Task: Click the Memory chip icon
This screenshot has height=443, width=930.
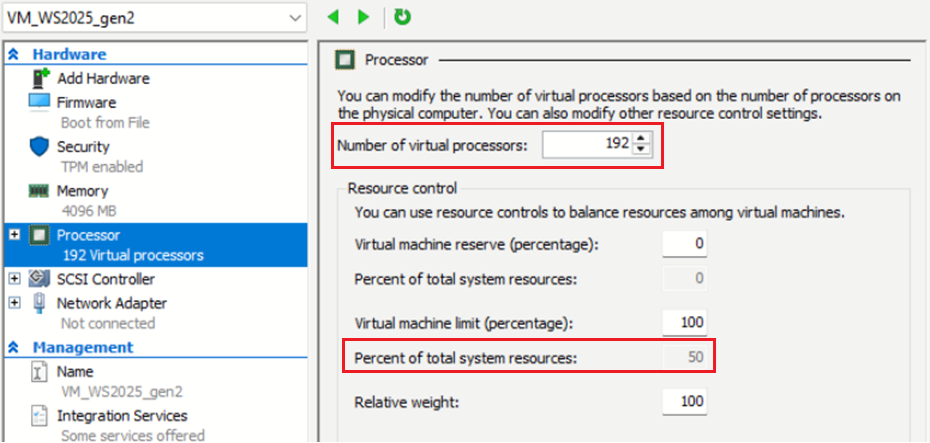Action: 39,191
